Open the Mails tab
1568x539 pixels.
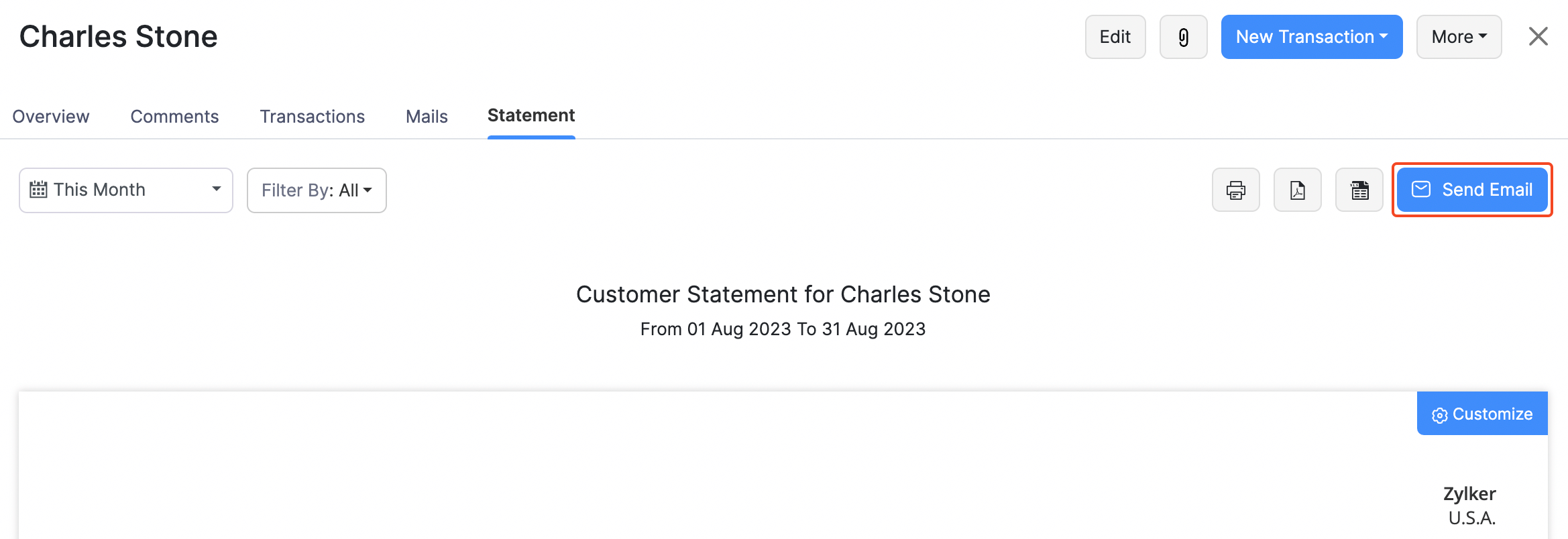pyautogui.click(x=427, y=116)
